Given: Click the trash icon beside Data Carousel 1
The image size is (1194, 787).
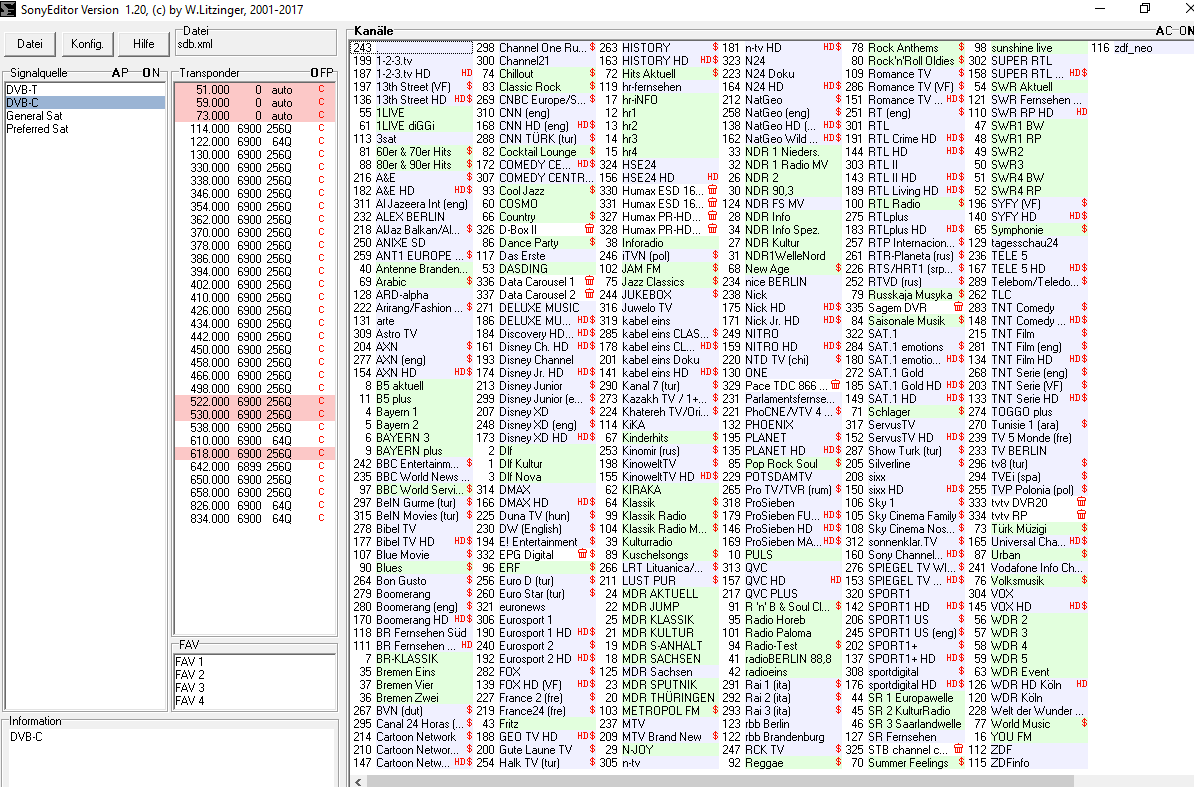Looking at the screenshot, I should (x=590, y=282).
